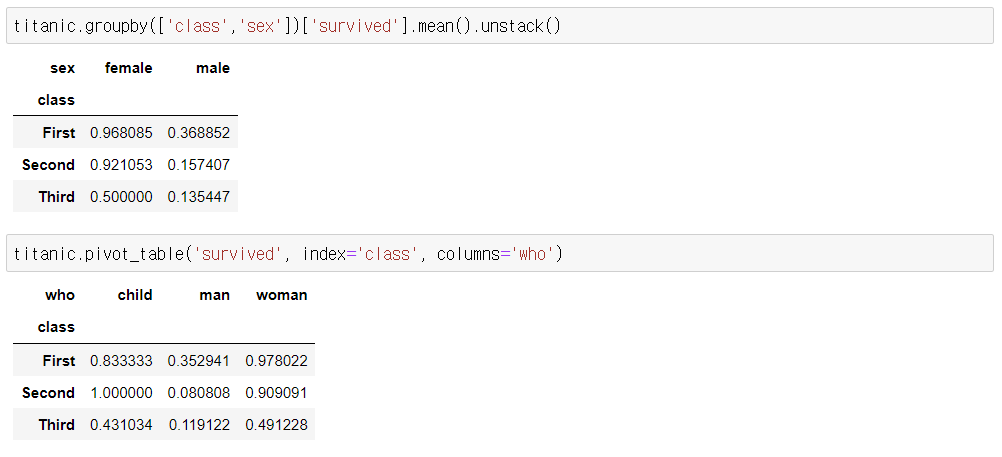Select value 0.968085 for First female
The image size is (1002, 457).
point(121,133)
